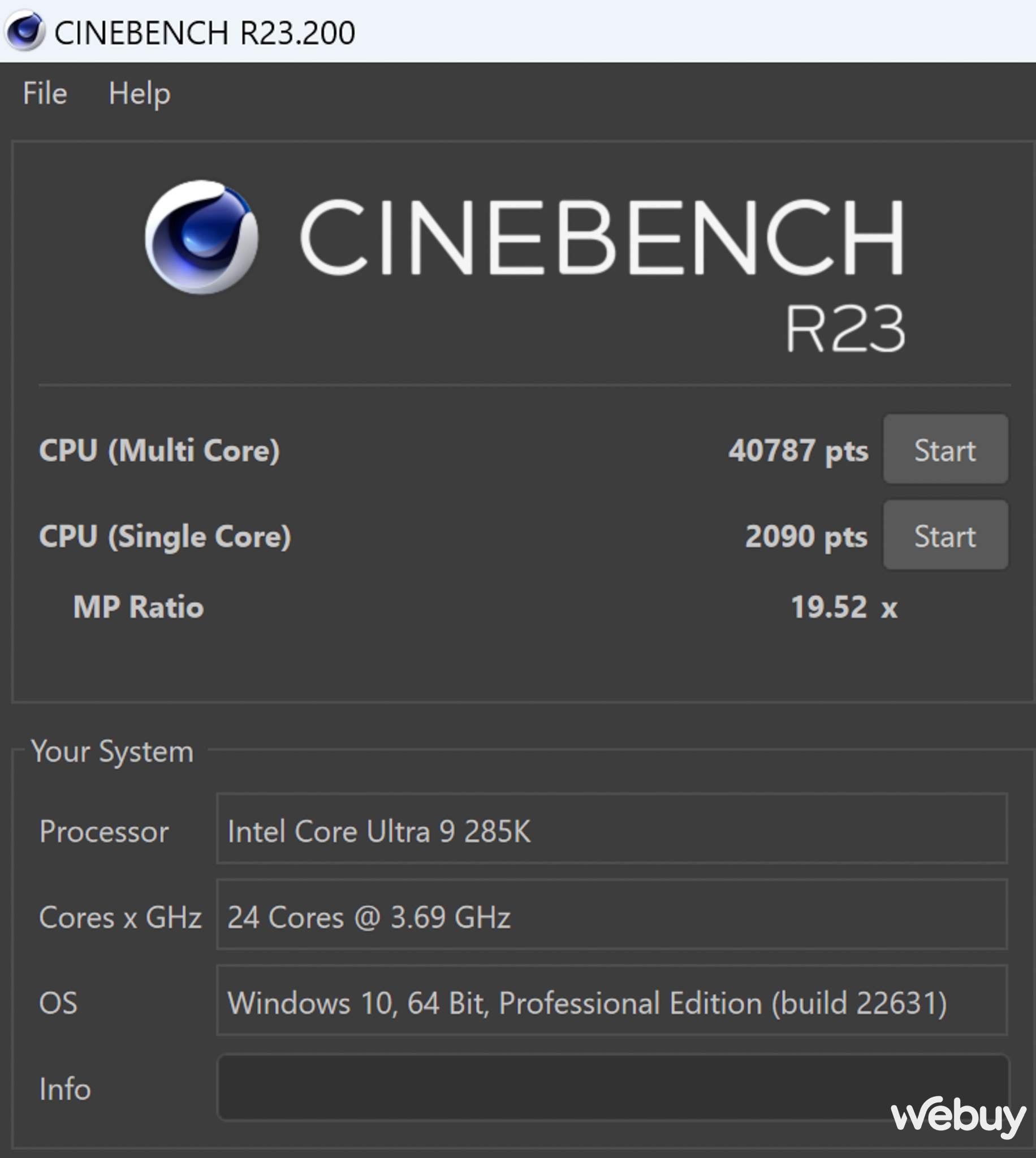Click the 2090 pts single core score
Image resolution: width=1036 pixels, height=1158 pixels.
click(x=806, y=537)
